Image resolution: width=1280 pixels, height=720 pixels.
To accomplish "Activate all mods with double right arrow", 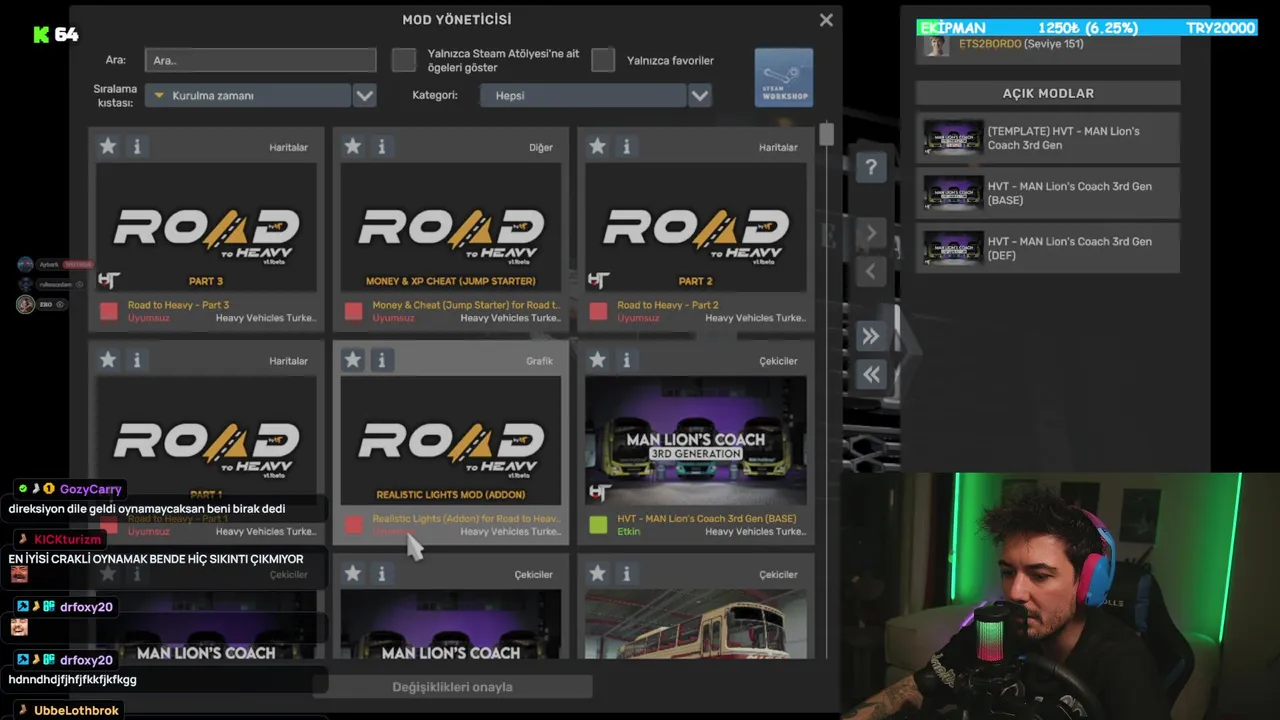I will (x=871, y=336).
